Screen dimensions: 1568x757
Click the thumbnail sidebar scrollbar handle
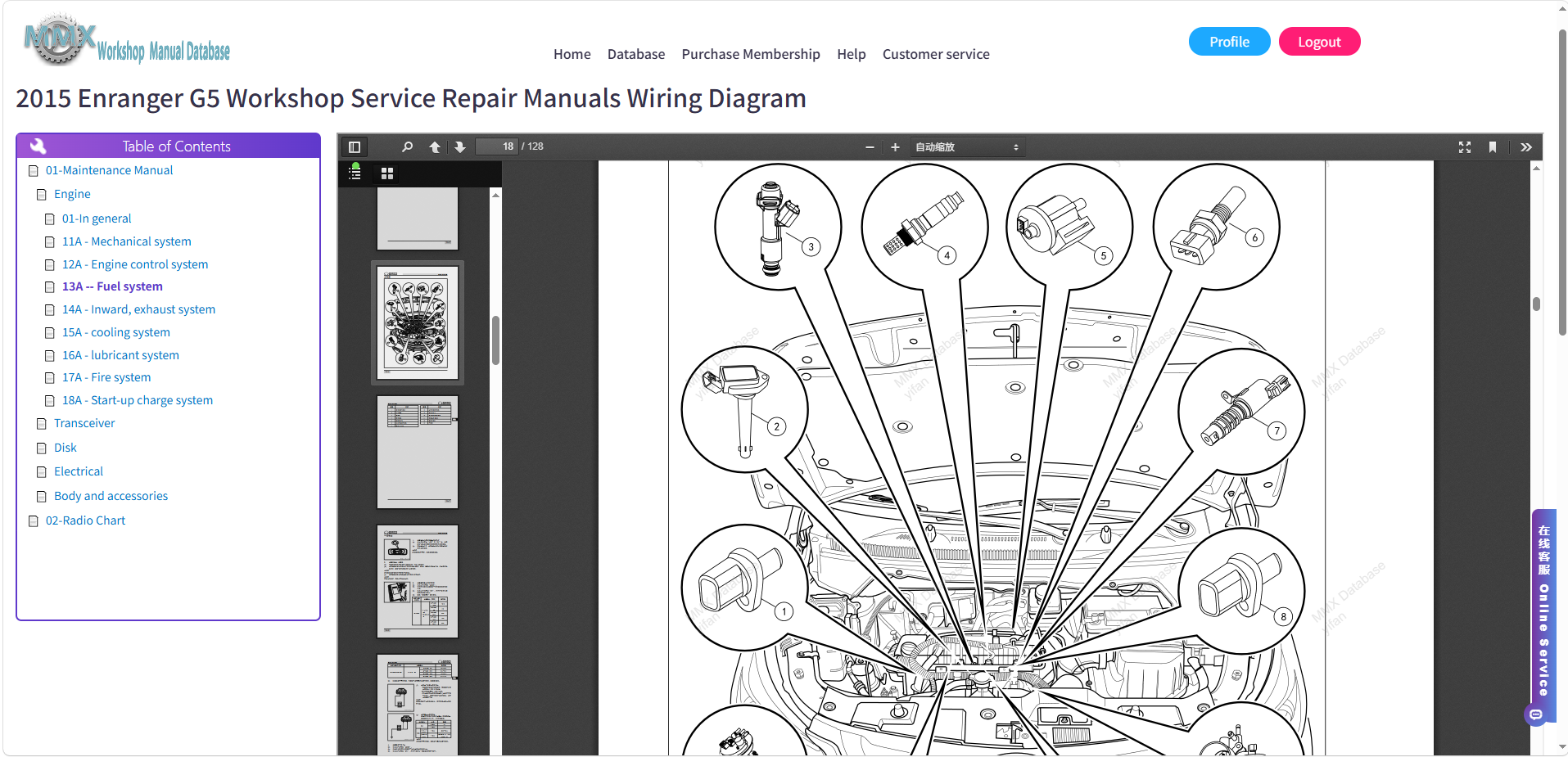[x=495, y=340]
